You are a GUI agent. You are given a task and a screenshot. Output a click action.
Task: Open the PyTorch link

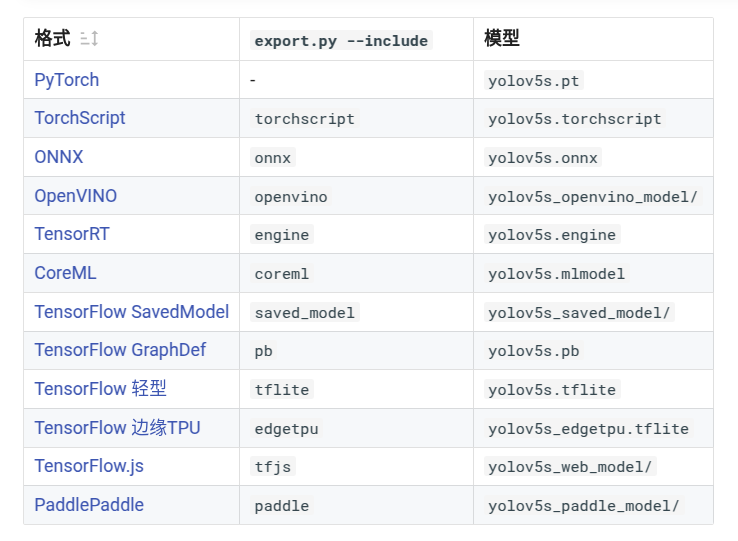pos(67,80)
